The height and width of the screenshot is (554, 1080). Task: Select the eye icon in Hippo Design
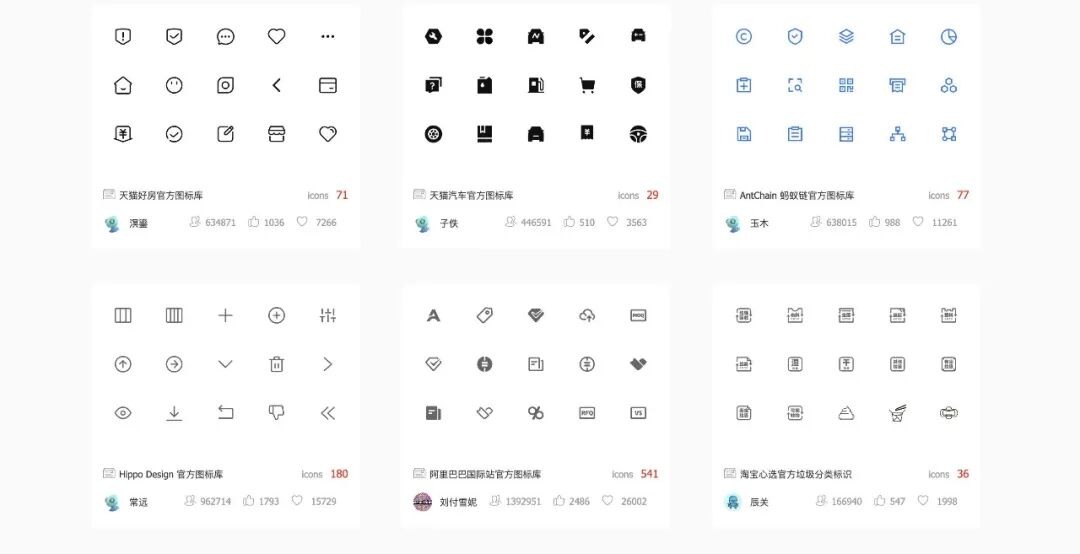[123, 413]
